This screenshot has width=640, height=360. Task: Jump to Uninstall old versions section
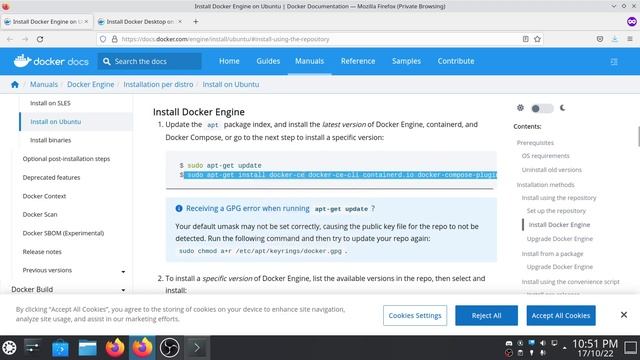[x=551, y=170]
